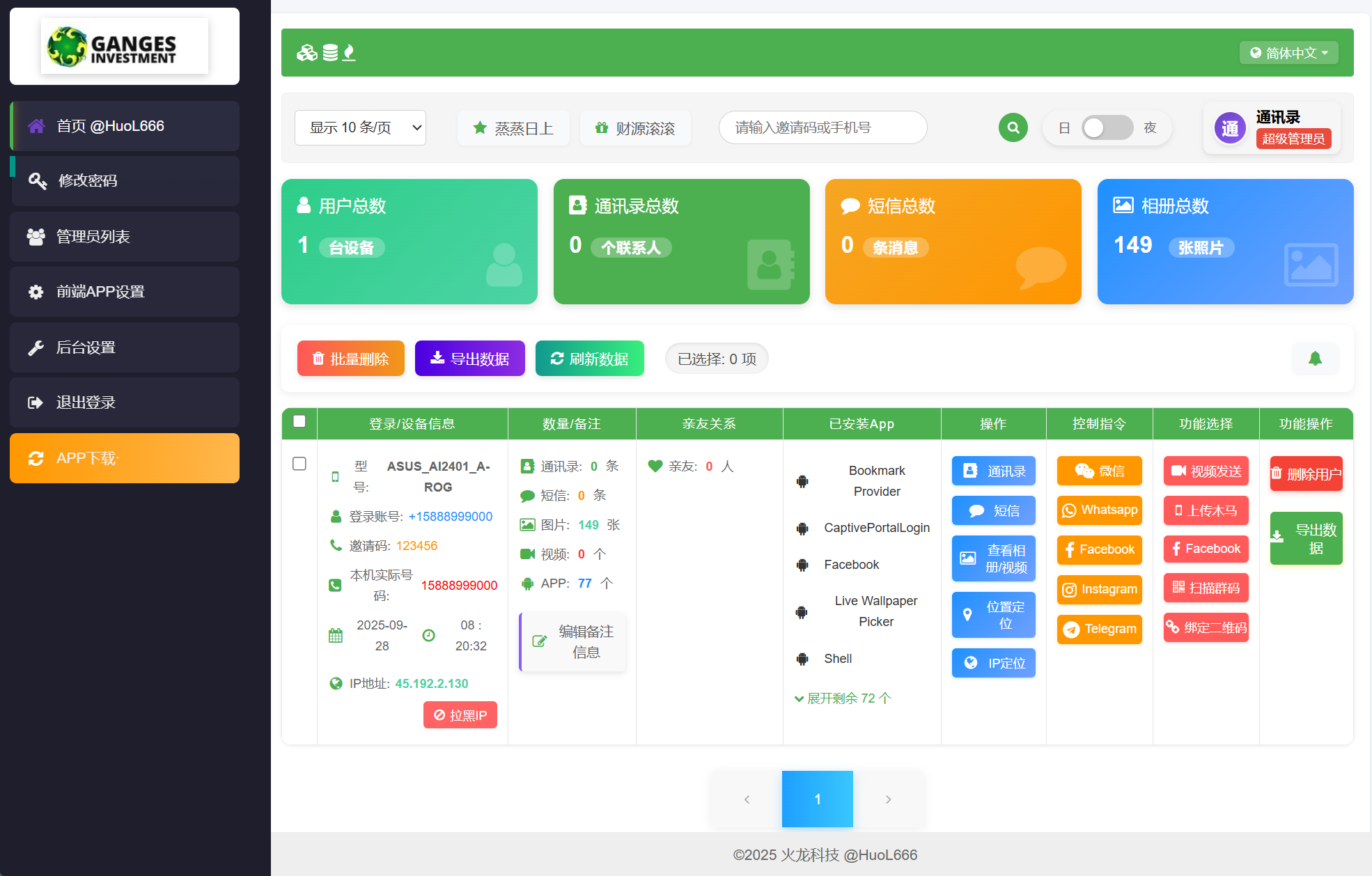Click the notification bell icon

1314,359
